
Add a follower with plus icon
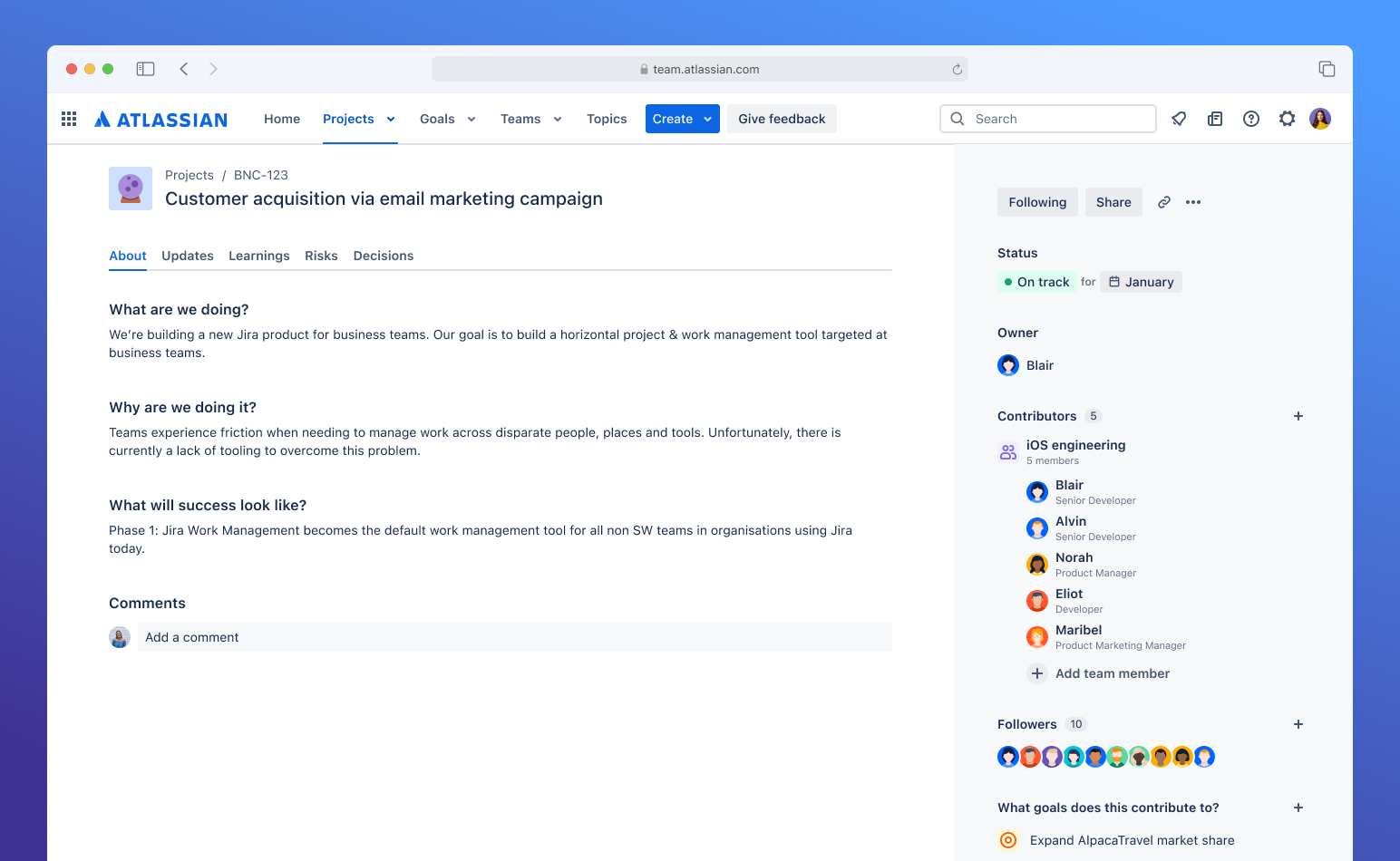click(1298, 724)
